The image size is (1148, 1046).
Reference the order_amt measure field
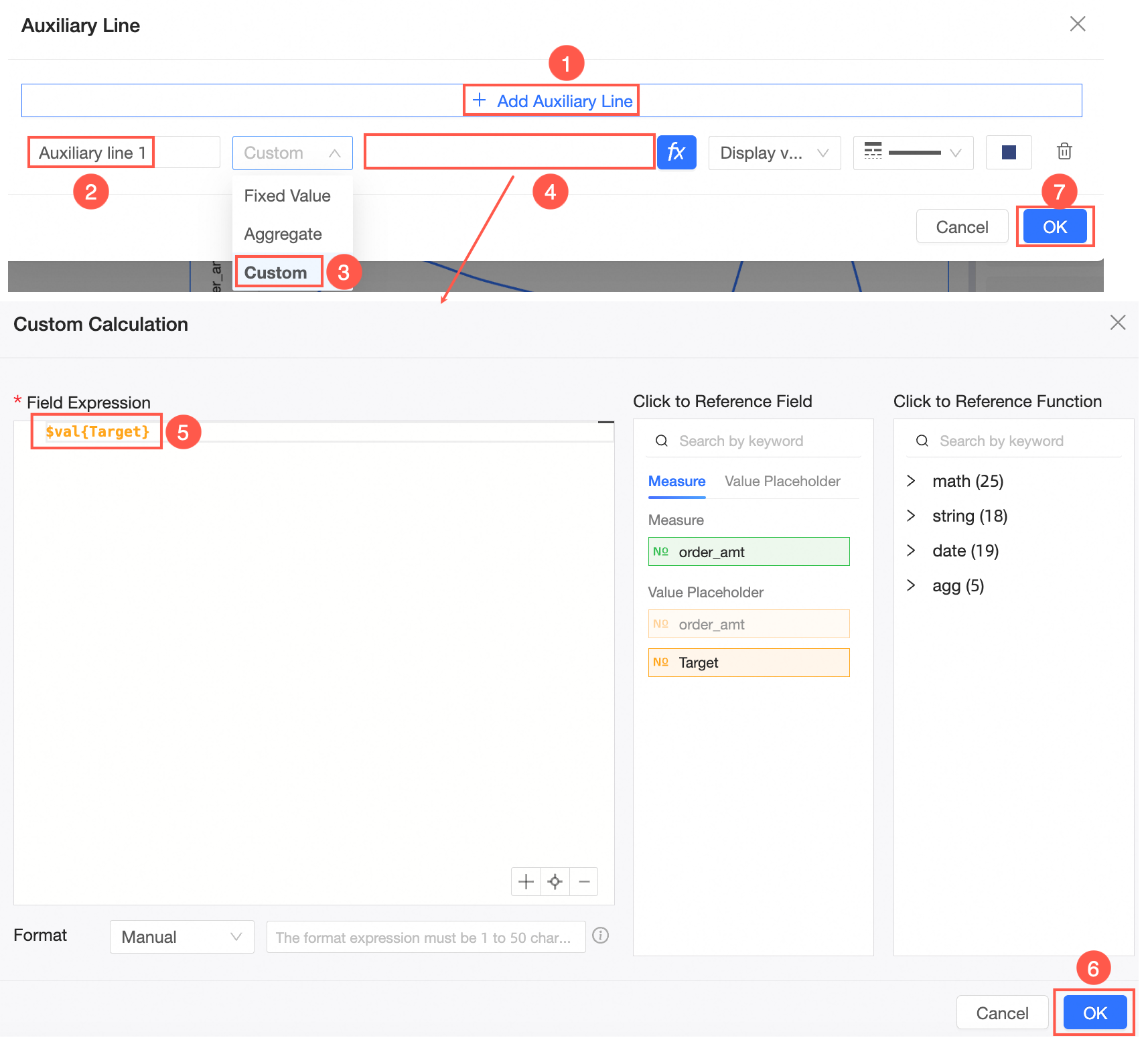point(749,552)
